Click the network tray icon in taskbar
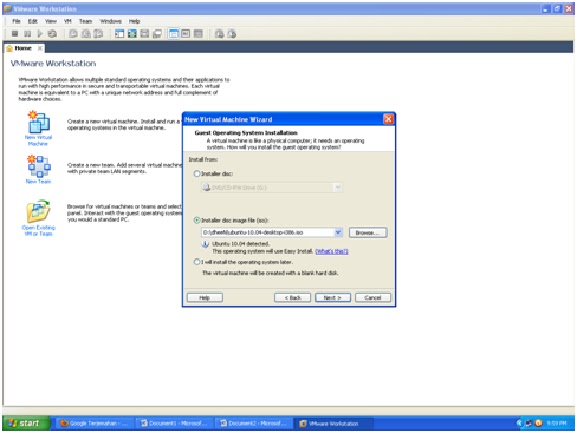The height and width of the screenshot is (432, 576). (x=529, y=423)
